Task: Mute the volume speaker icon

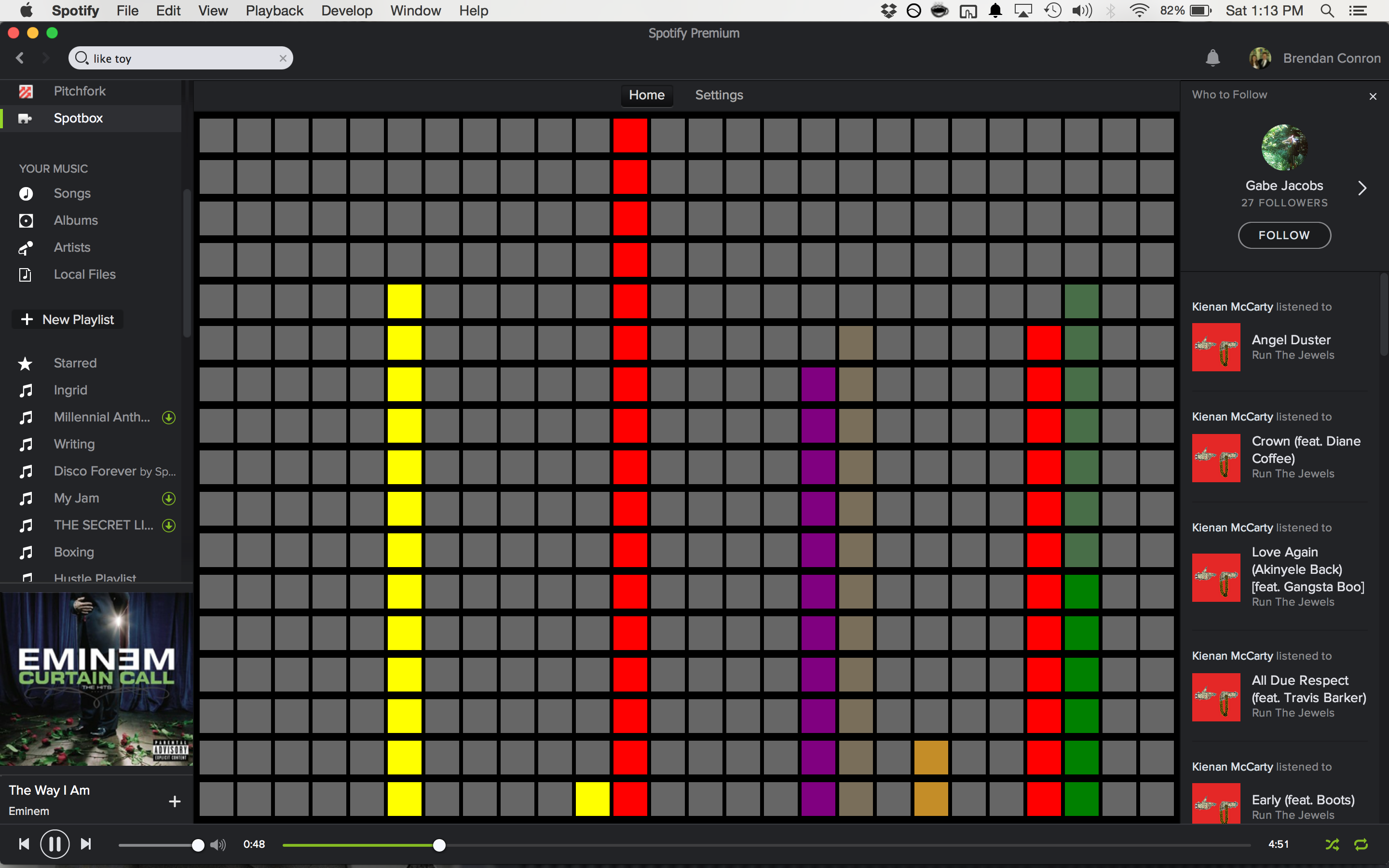Action: (218, 844)
